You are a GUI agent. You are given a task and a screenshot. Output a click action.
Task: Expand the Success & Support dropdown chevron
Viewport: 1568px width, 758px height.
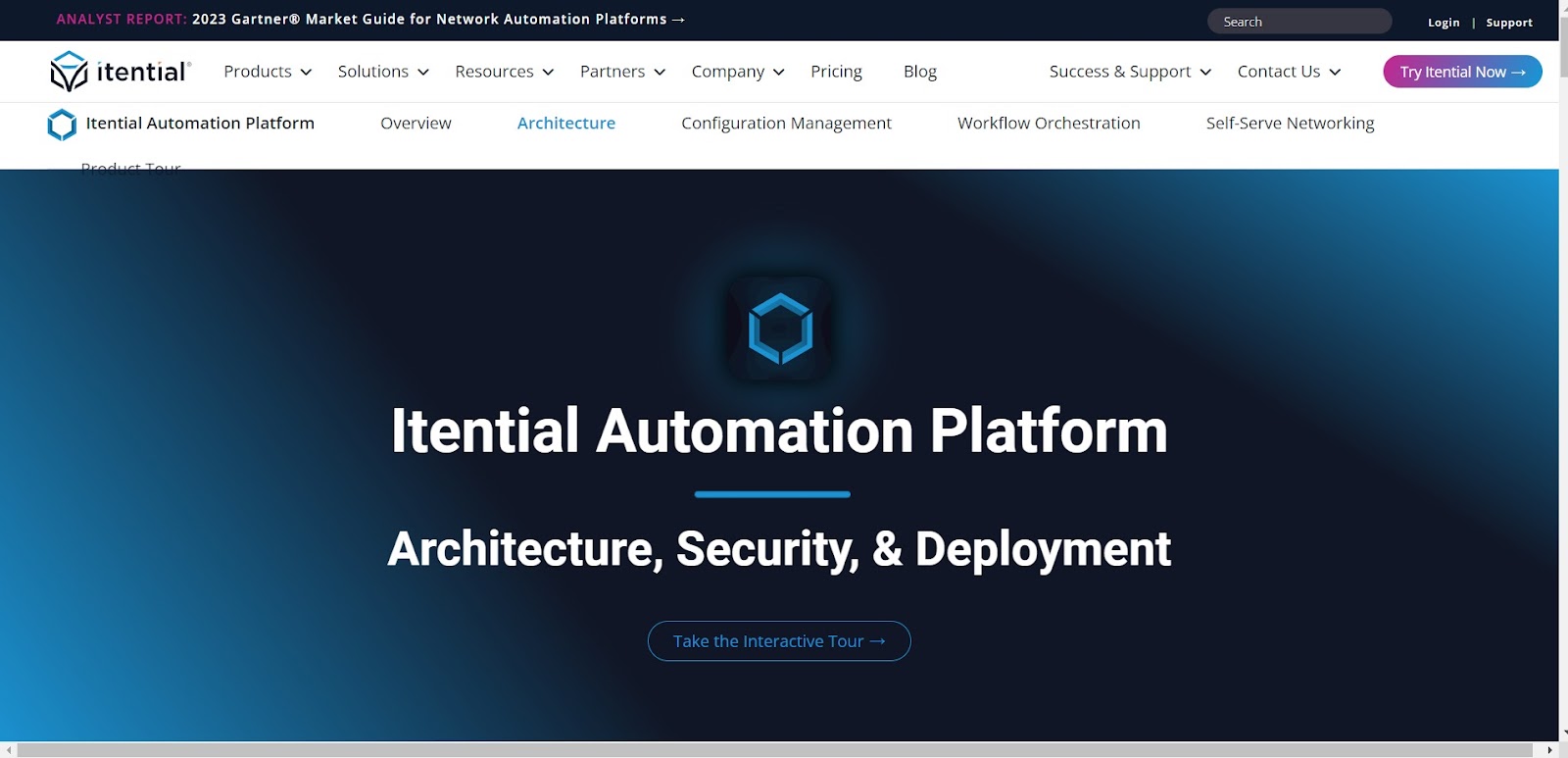(1205, 73)
